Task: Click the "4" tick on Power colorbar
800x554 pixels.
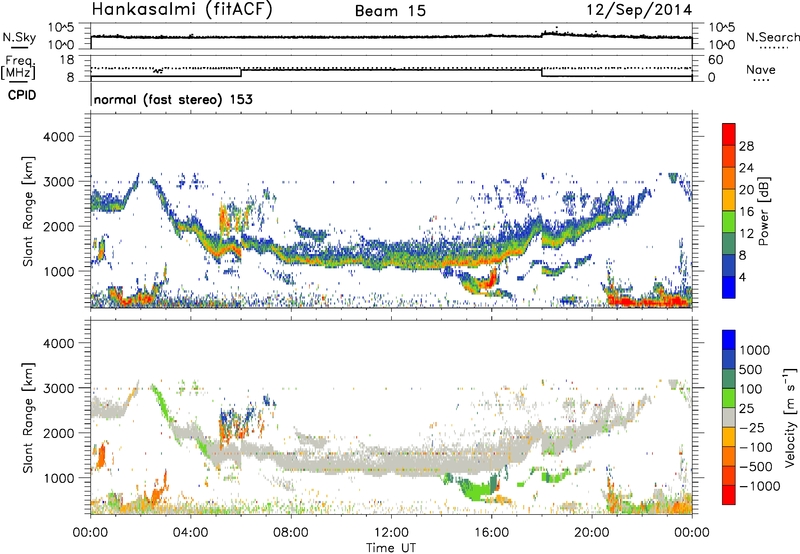Action: click(743, 277)
